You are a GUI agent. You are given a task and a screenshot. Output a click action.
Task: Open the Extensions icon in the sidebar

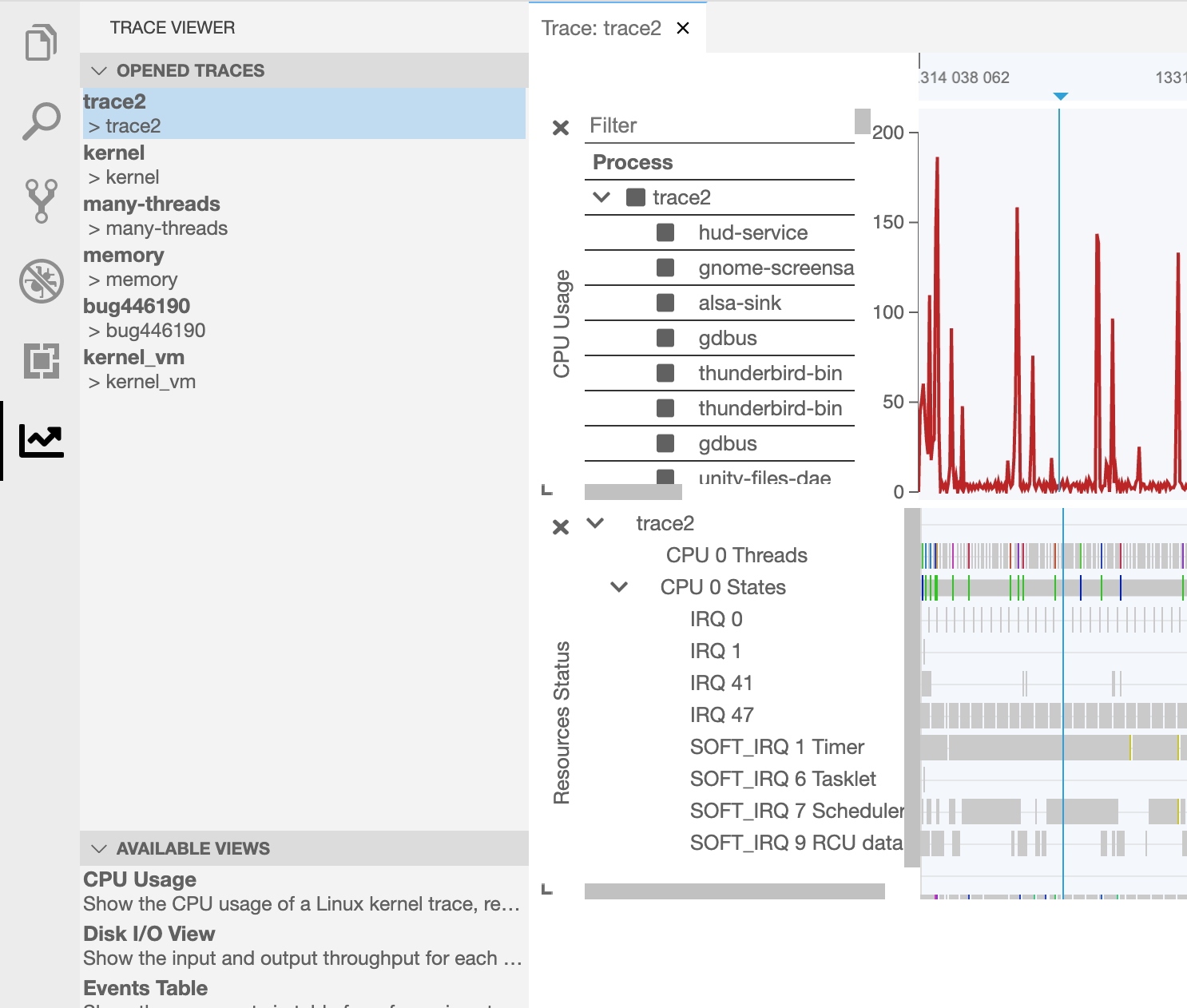click(40, 361)
